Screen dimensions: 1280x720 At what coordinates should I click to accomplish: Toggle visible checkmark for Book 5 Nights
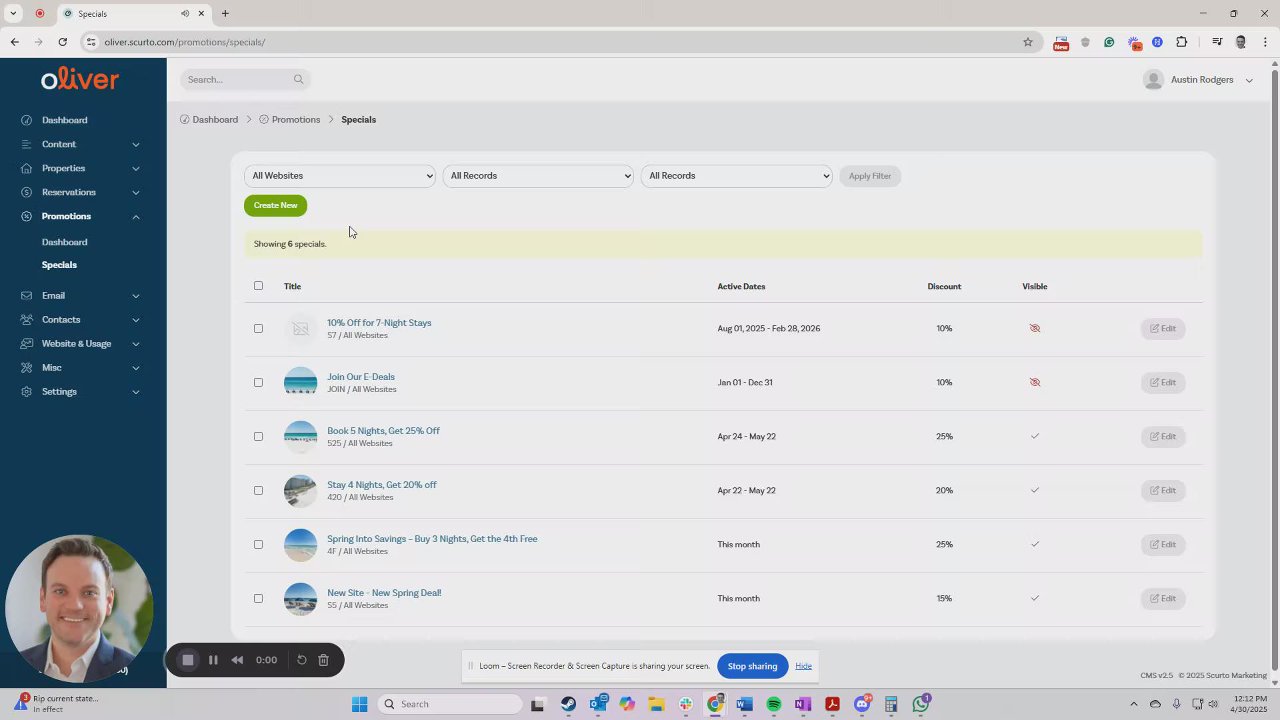click(1035, 436)
